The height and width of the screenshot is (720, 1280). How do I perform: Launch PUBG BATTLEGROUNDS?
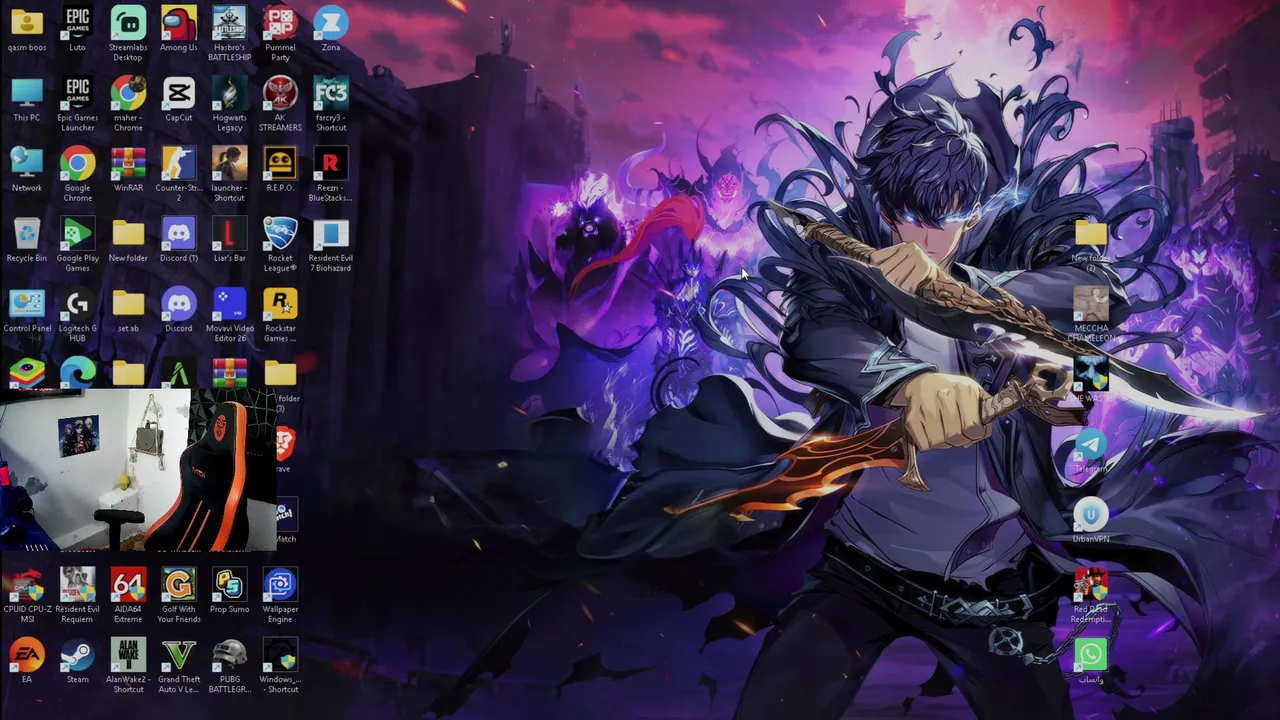(x=229, y=664)
